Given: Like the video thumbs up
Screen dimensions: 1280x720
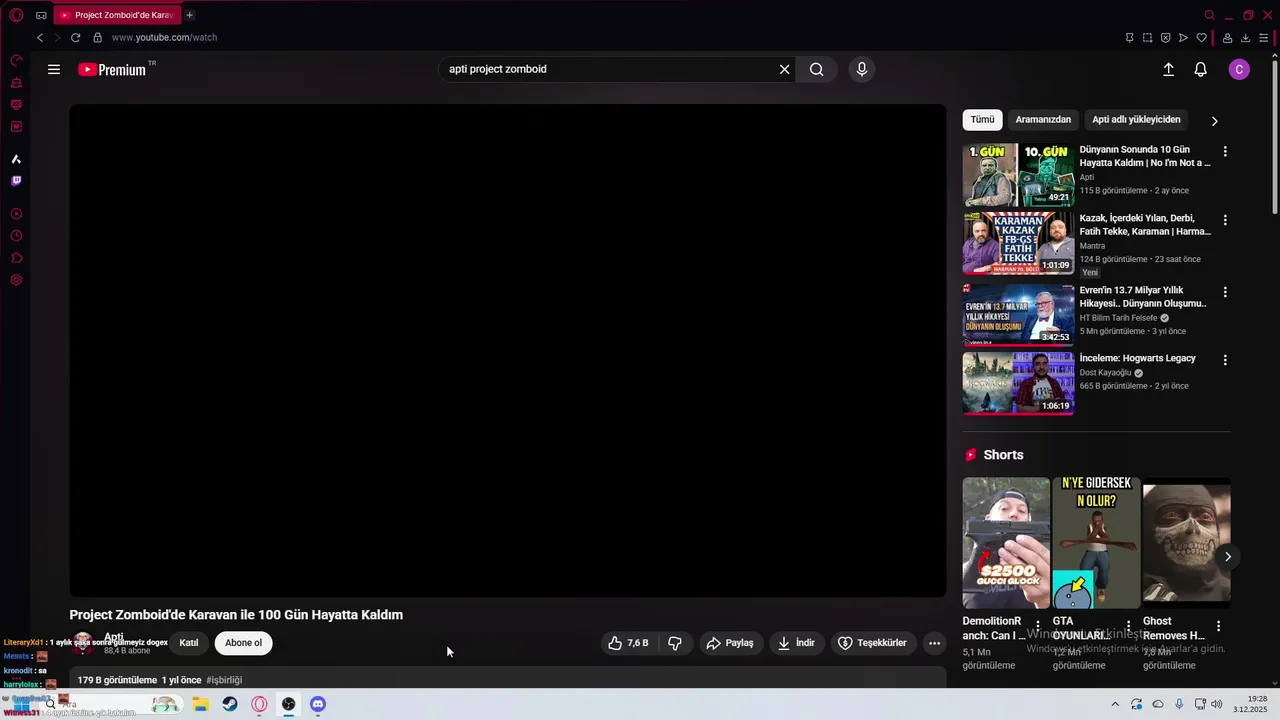Looking at the screenshot, I should coord(628,643).
